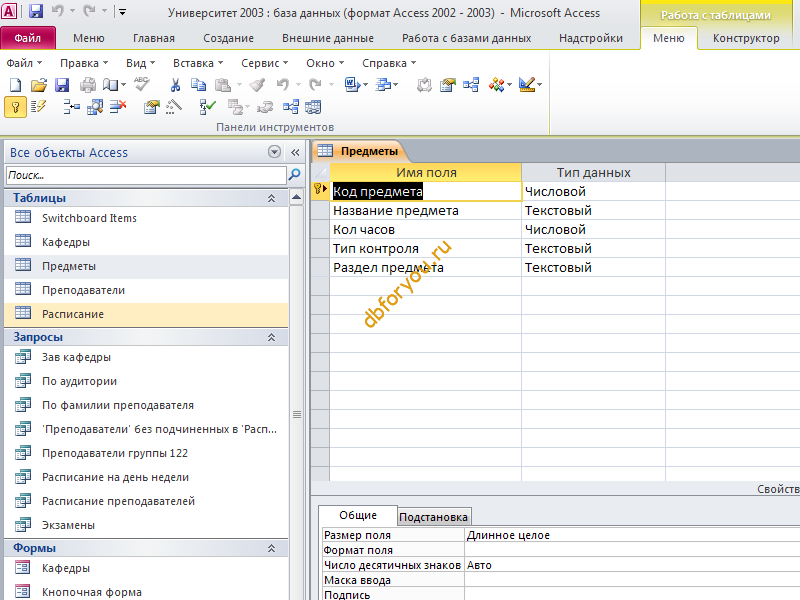This screenshot has width=800, height=600.
Task: Click the Print icon in toolbar
Action: coord(88,85)
